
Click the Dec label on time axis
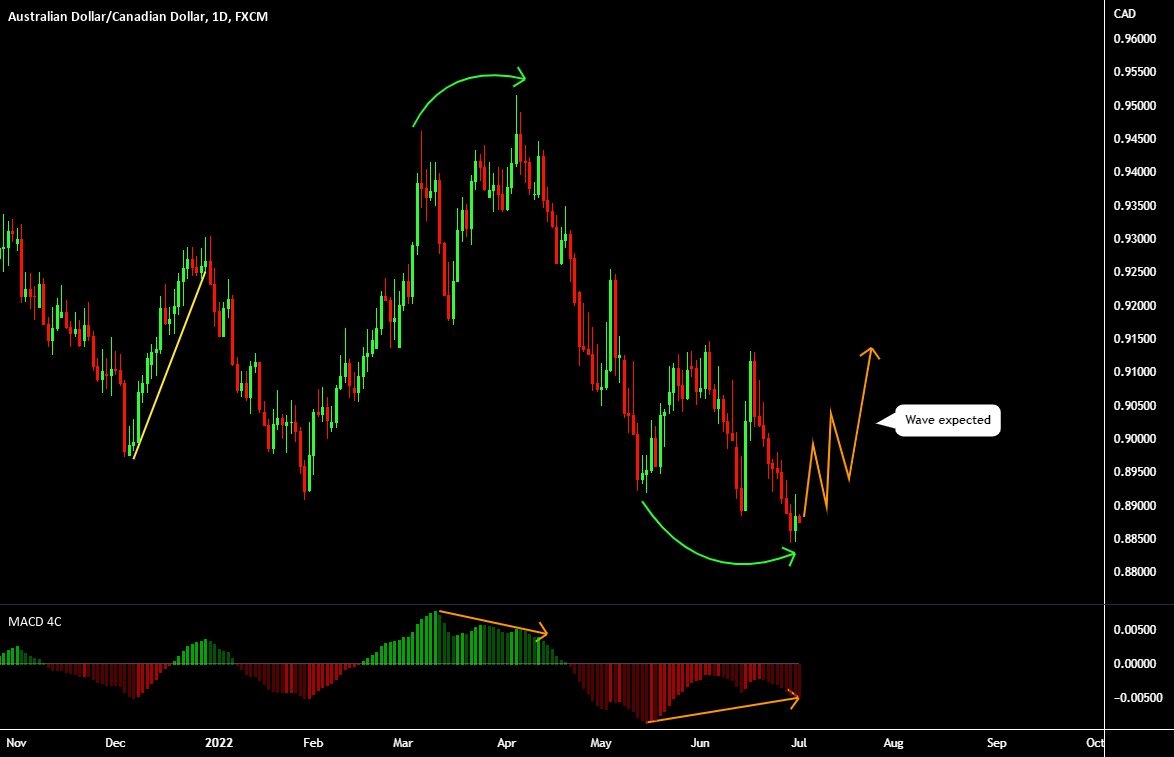click(x=115, y=743)
